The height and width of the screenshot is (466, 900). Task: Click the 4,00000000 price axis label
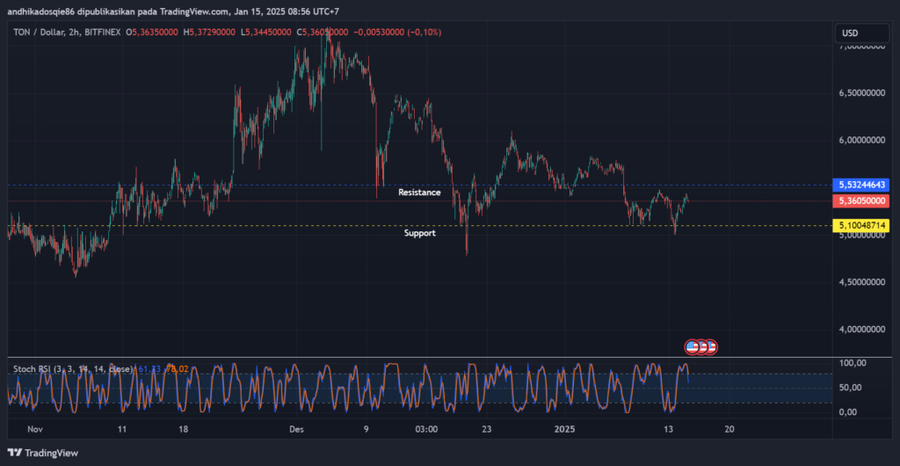coord(864,329)
